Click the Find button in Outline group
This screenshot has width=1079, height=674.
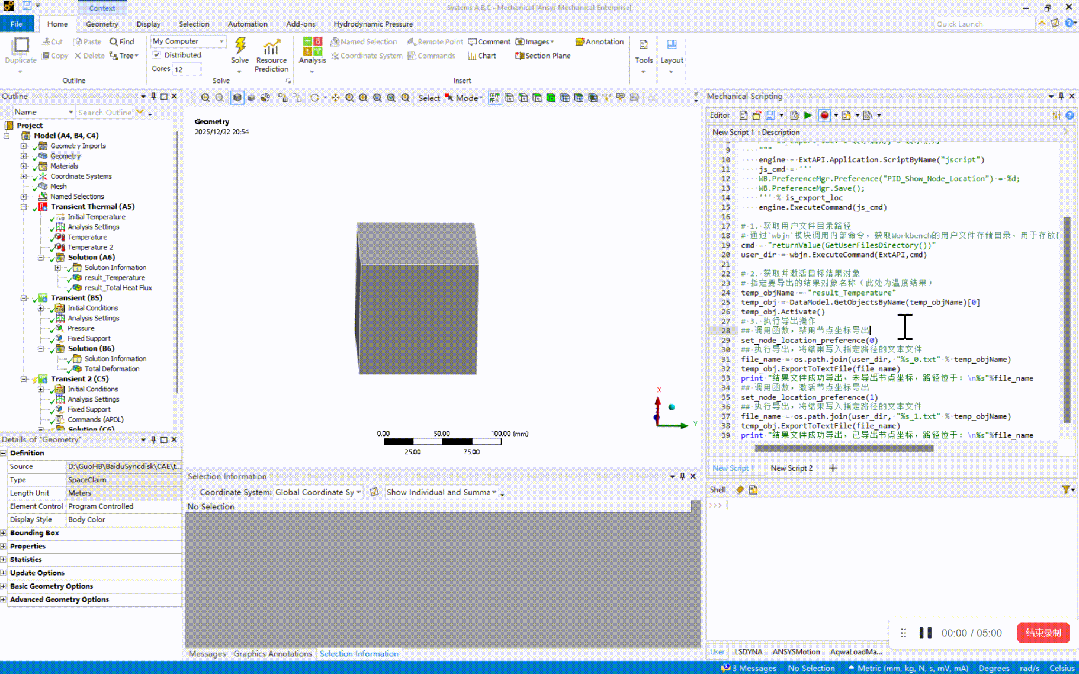pos(122,42)
